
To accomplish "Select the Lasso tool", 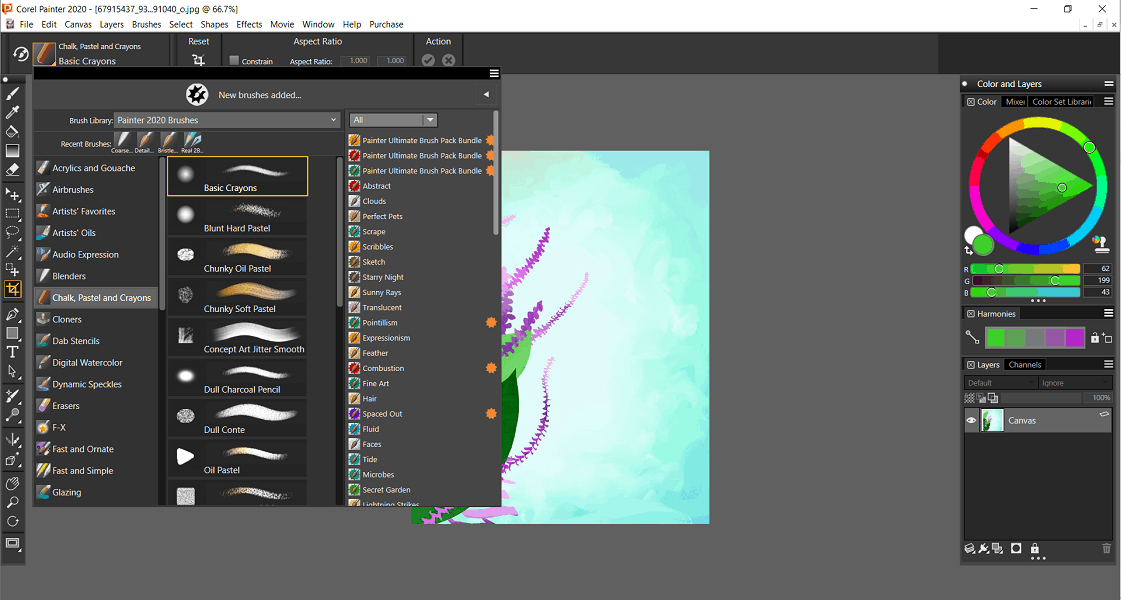I will coord(12,232).
